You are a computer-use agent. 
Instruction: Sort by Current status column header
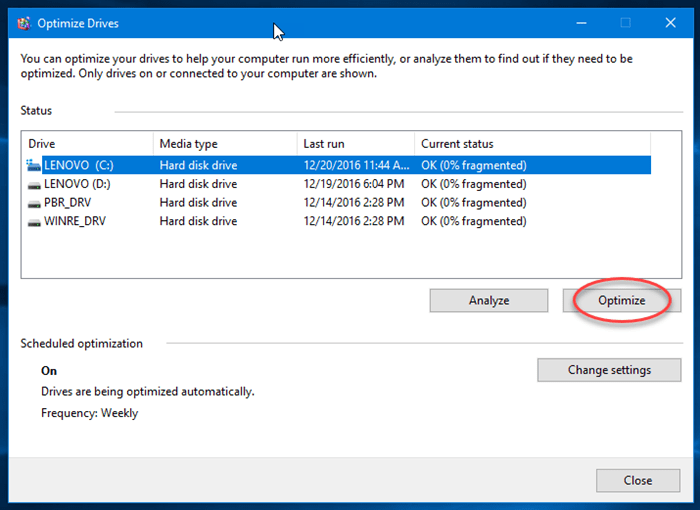(x=532, y=144)
